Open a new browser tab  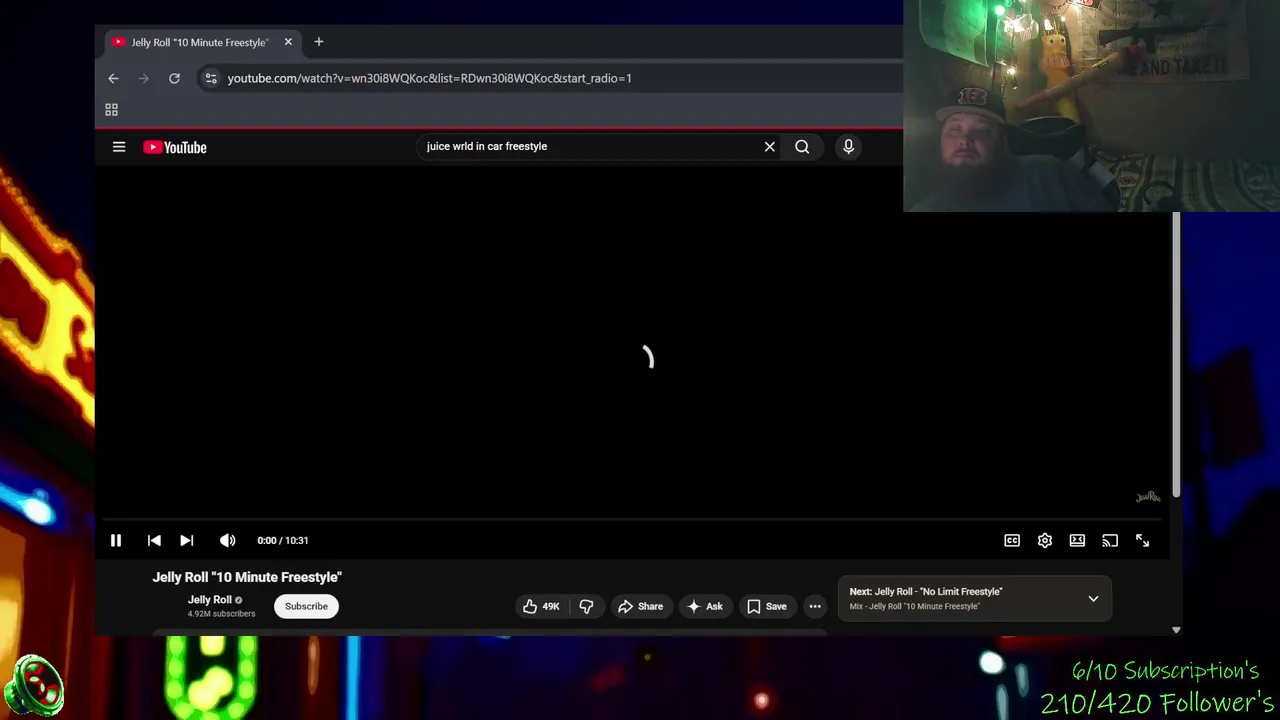coord(318,42)
